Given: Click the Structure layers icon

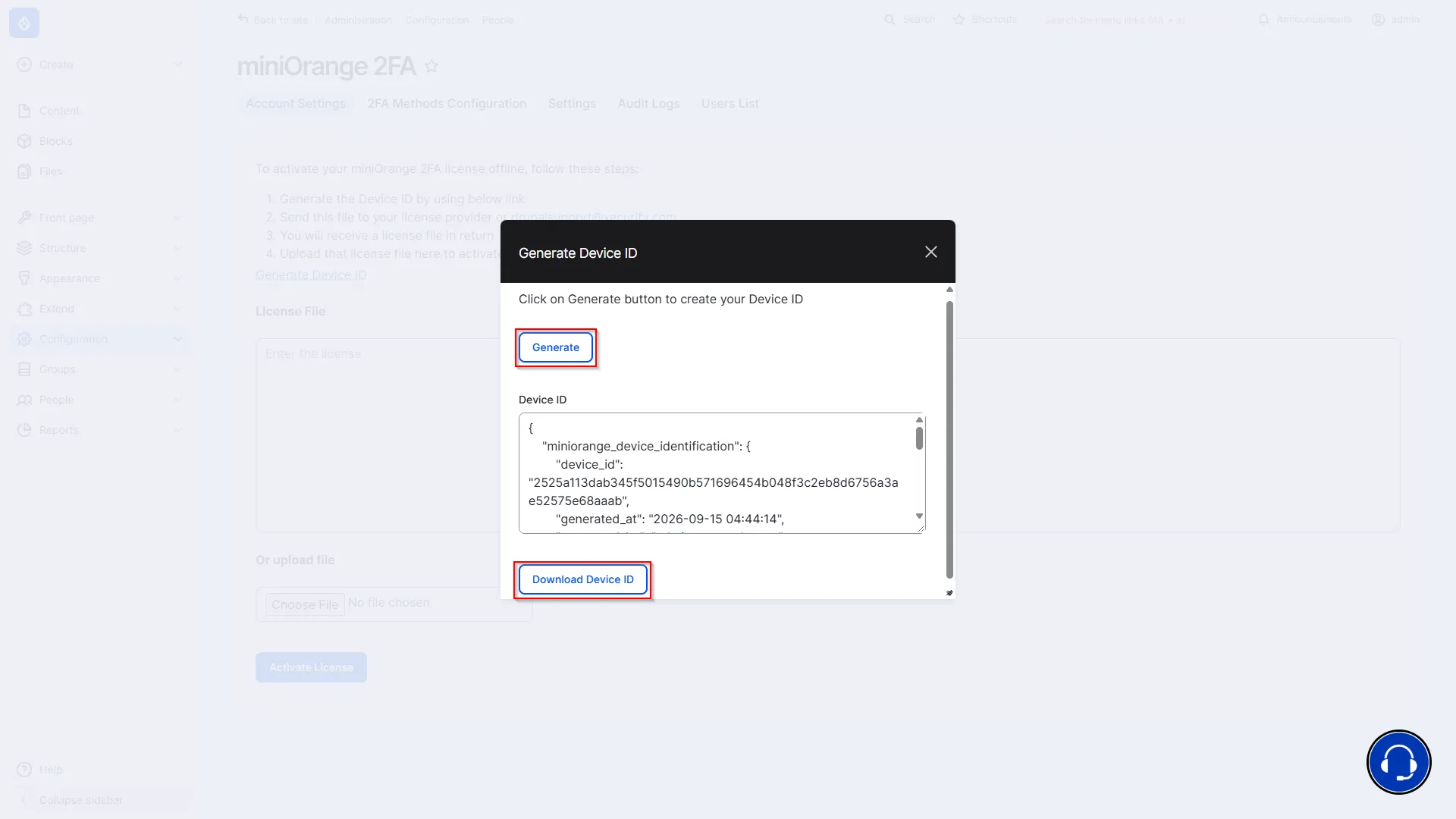Looking at the screenshot, I should [24, 248].
